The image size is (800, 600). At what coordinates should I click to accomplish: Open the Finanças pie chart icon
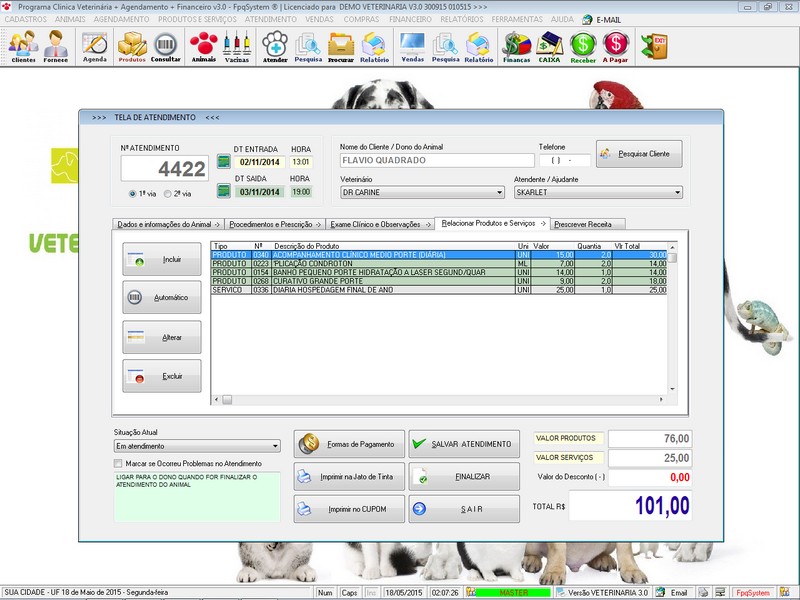[516, 46]
